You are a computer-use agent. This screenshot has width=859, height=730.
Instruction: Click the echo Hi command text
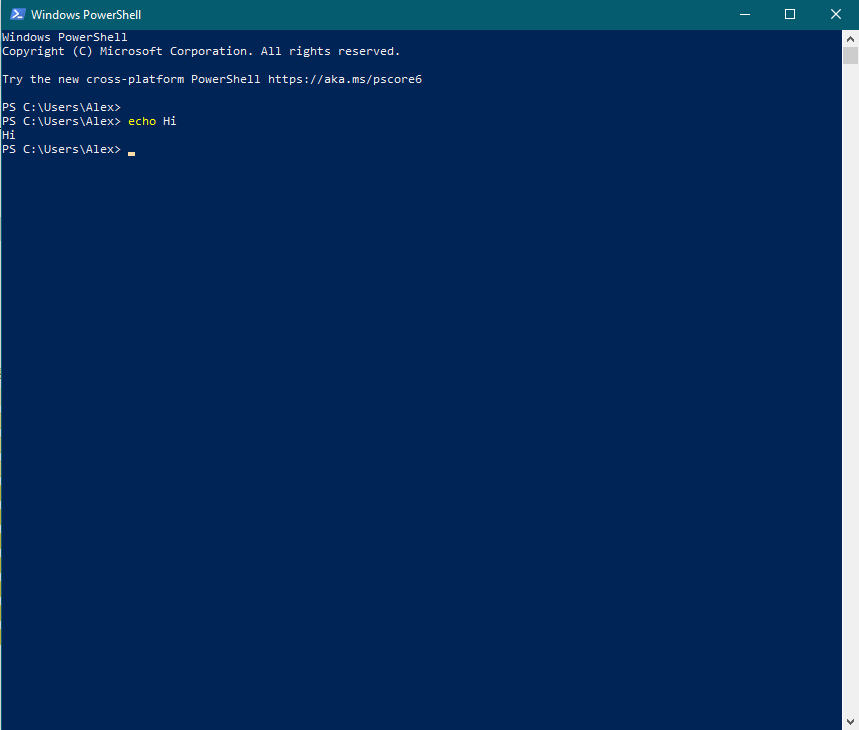150,121
